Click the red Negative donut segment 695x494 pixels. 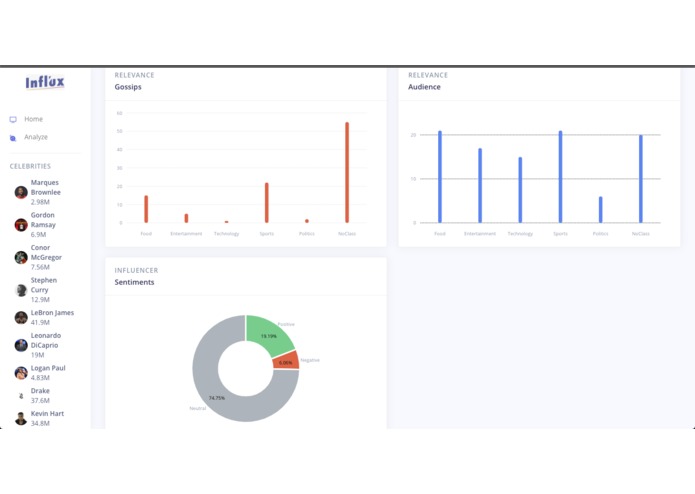[286, 360]
